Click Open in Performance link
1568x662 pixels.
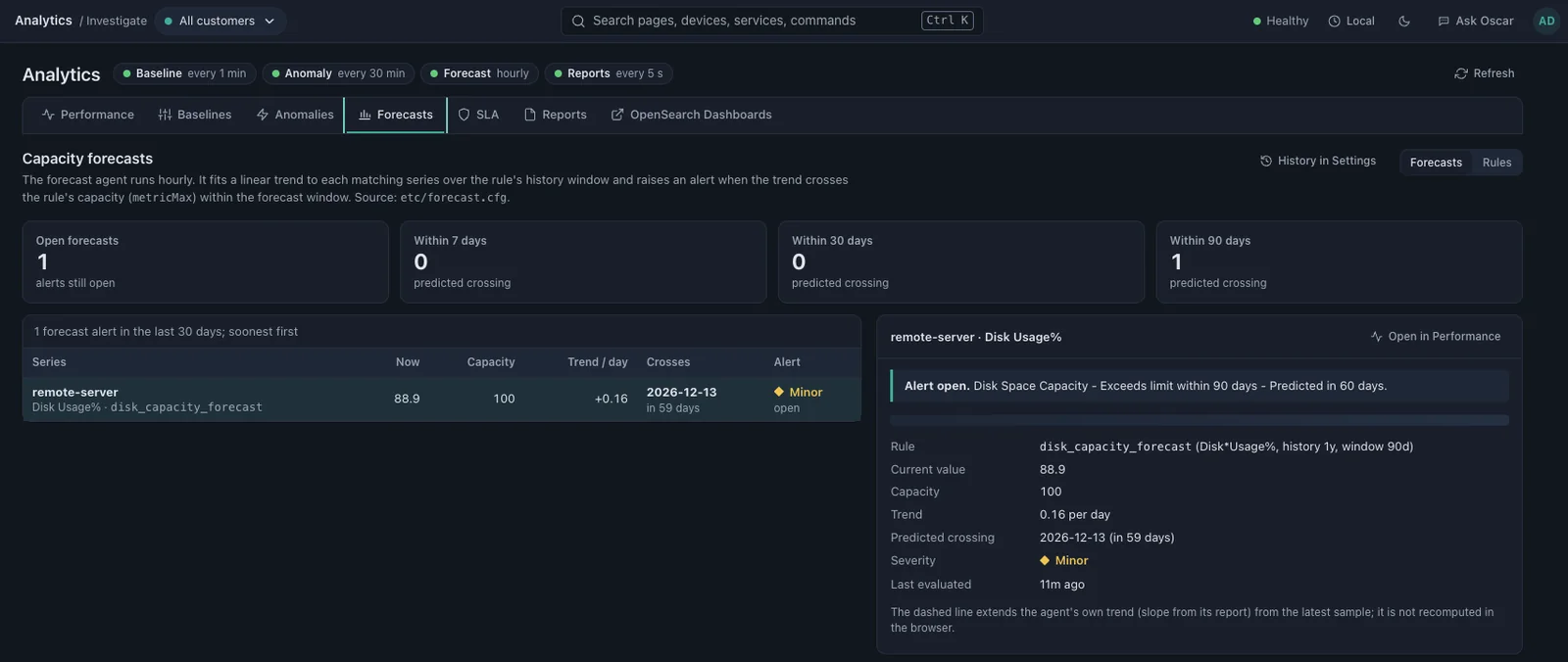1436,336
